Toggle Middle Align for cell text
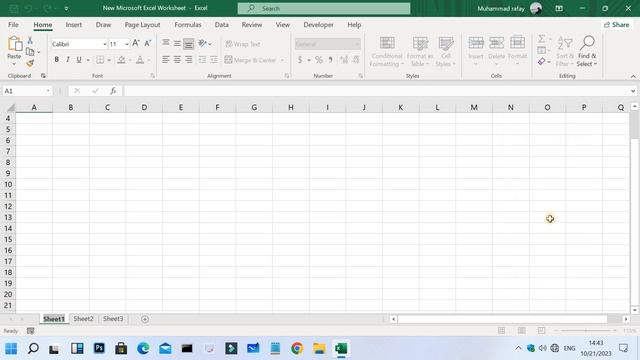 click(177, 43)
